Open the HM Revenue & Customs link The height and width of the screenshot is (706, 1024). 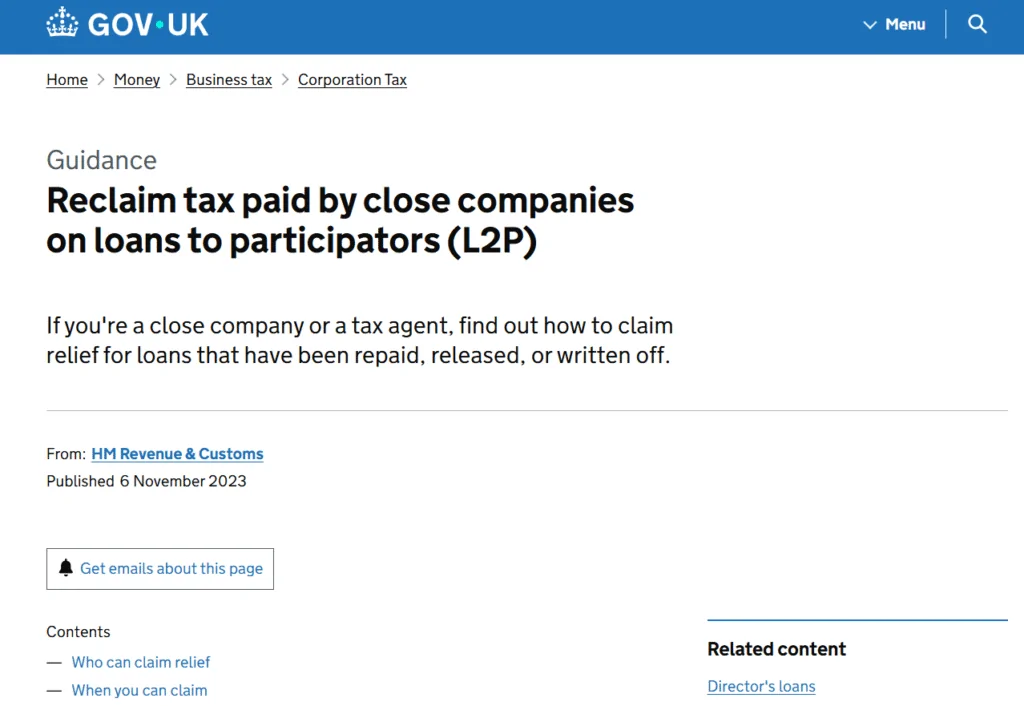pyautogui.click(x=177, y=454)
